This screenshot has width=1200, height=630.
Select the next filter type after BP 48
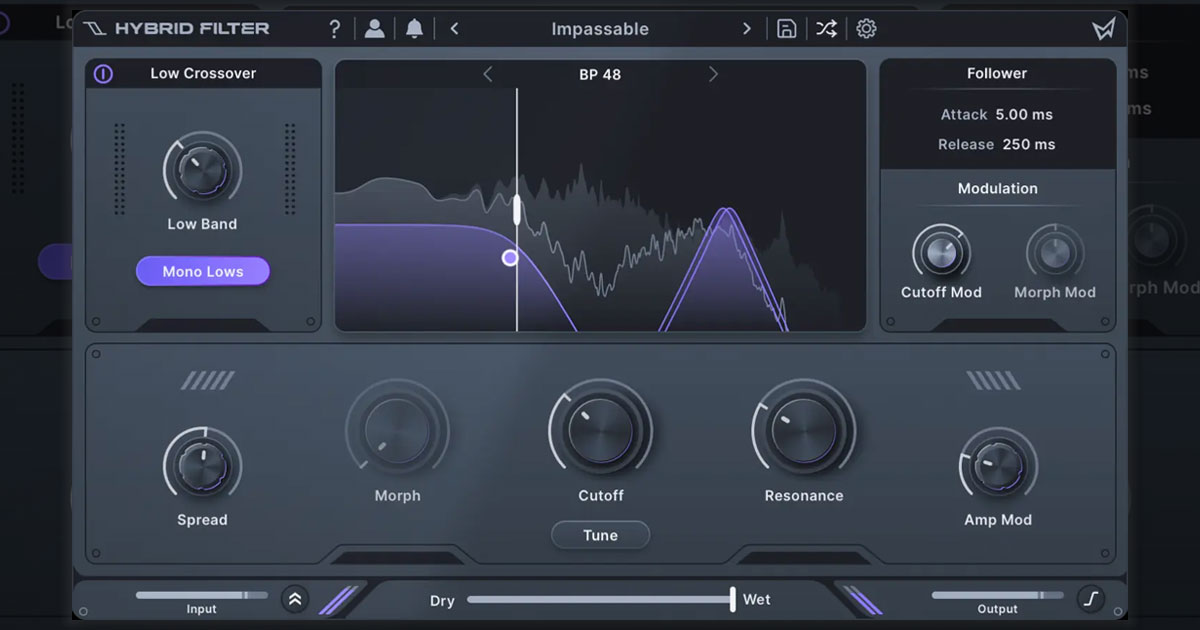tap(713, 74)
